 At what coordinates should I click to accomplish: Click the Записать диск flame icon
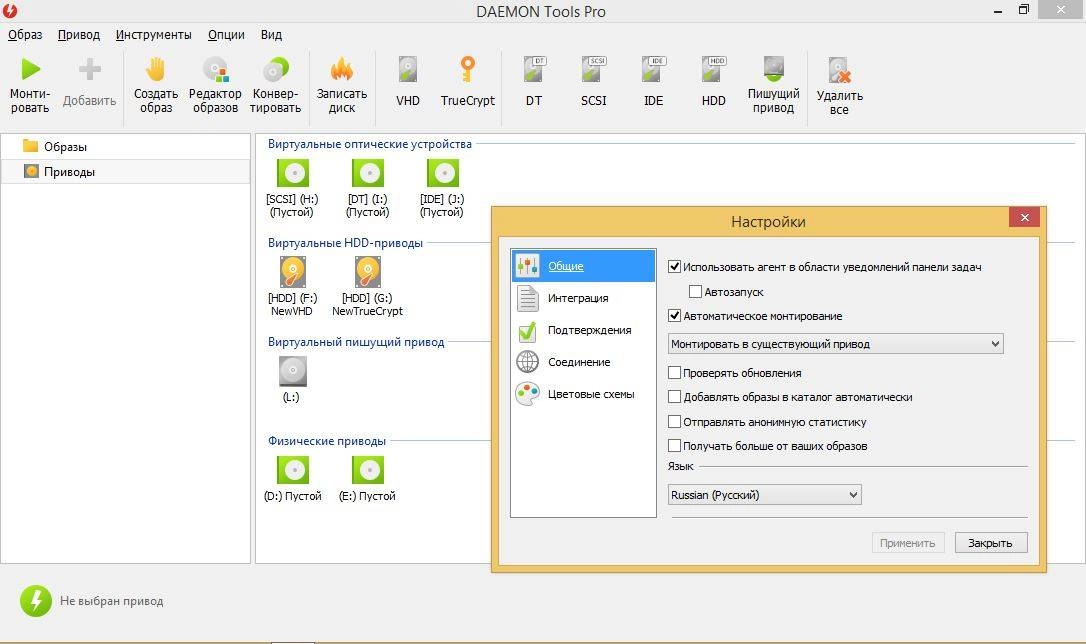click(341, 69)
